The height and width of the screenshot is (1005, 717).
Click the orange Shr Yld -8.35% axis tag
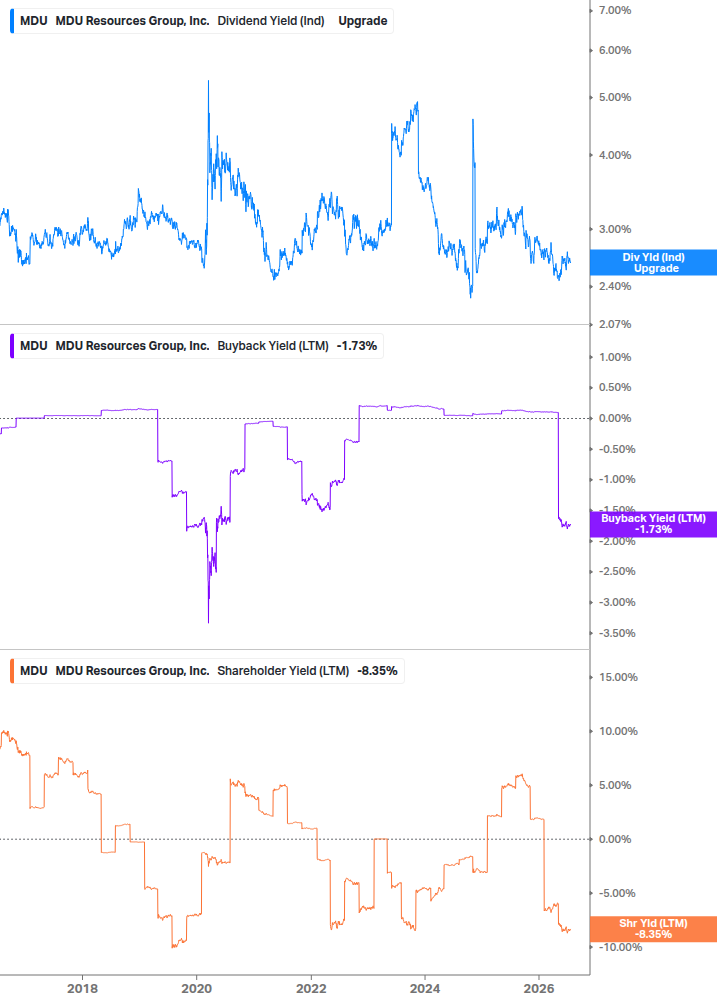tap(653, 929)
